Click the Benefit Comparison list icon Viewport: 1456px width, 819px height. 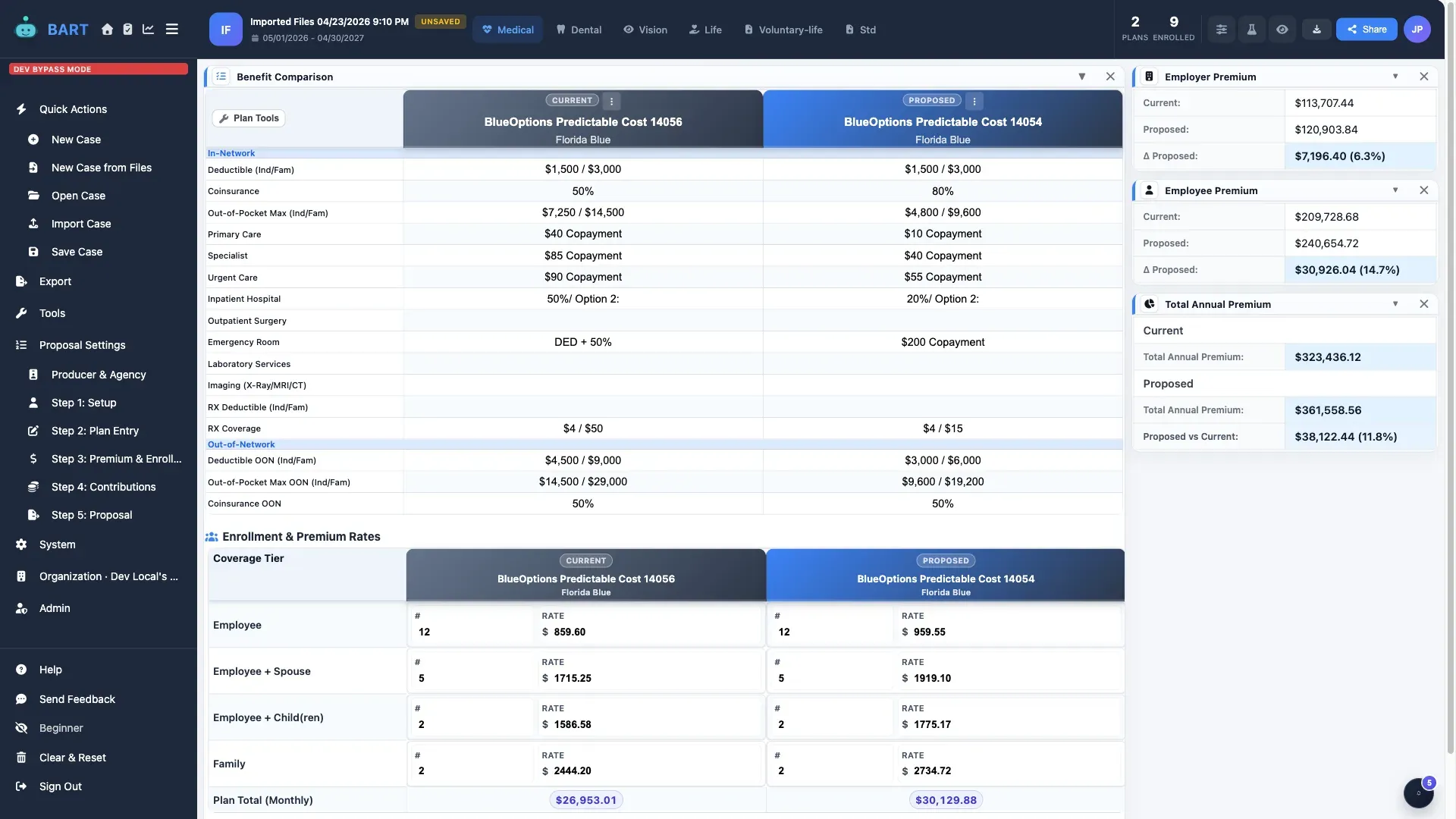pos(221,77)
